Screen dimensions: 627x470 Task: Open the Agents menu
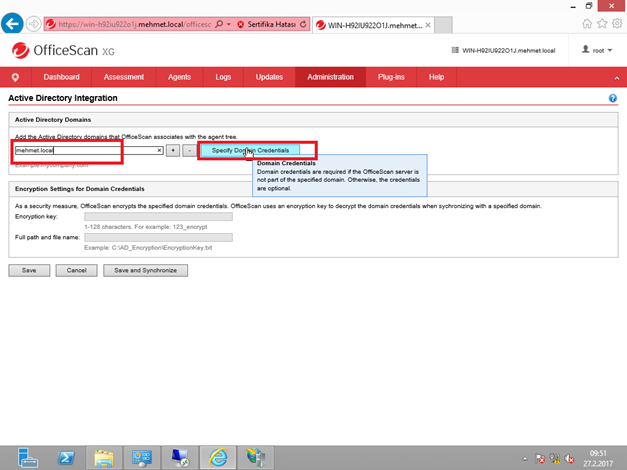(x=179, y=77)
